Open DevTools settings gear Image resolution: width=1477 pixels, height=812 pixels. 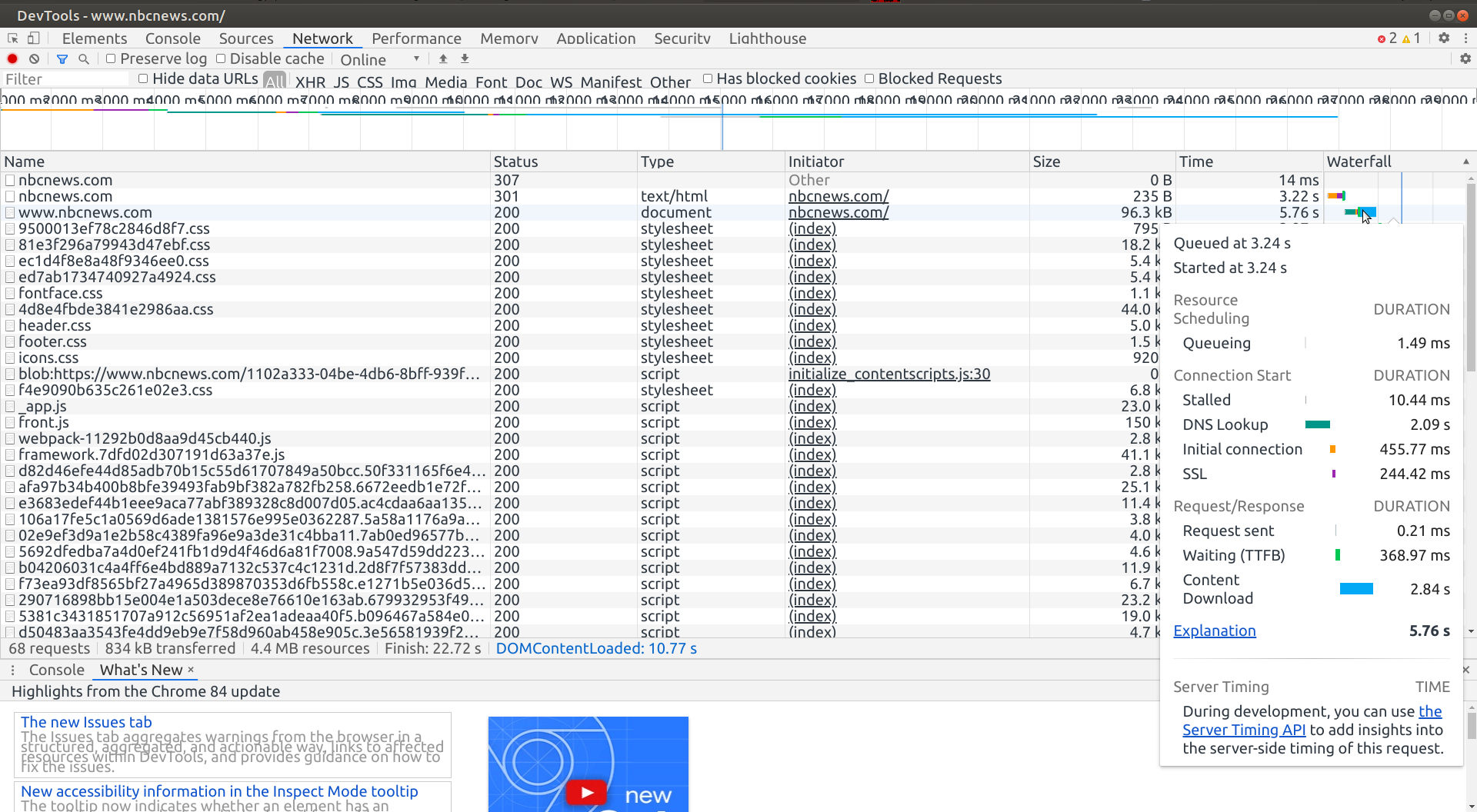[1444, 38]
